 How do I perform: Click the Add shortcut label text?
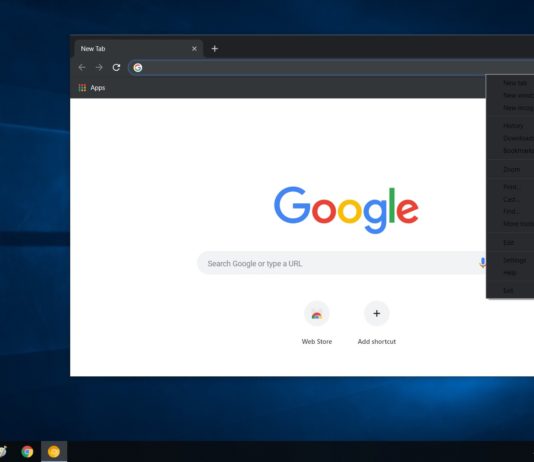click(x=377, y=341)
